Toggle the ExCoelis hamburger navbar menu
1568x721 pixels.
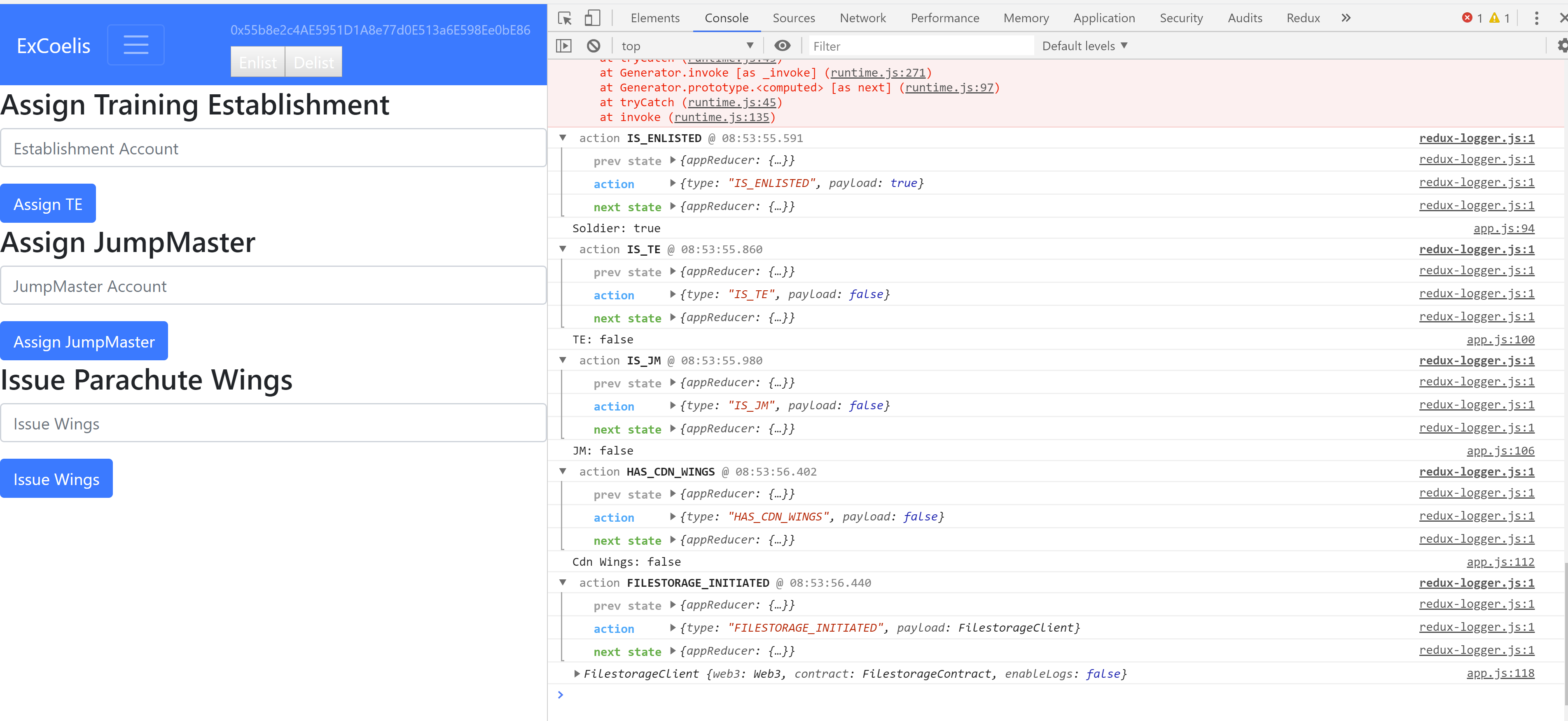click(136, 45)
